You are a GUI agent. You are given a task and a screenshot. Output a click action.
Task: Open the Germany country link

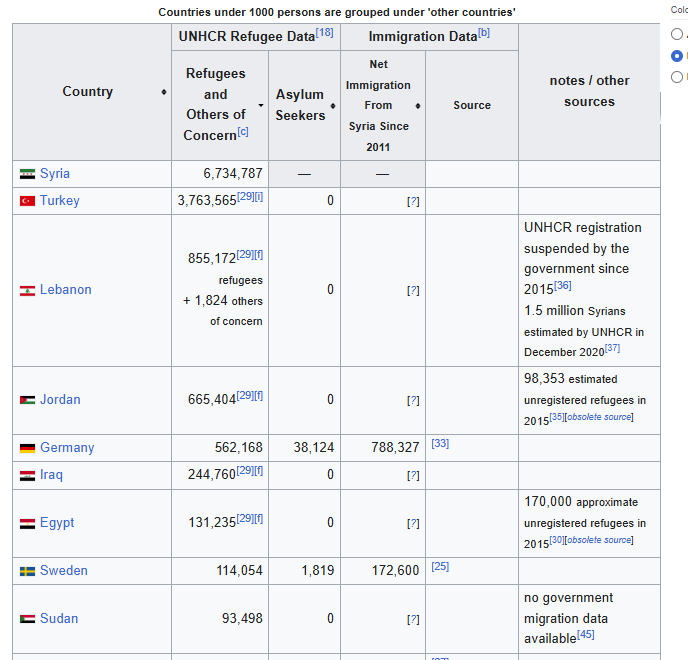tap(67, 448)
